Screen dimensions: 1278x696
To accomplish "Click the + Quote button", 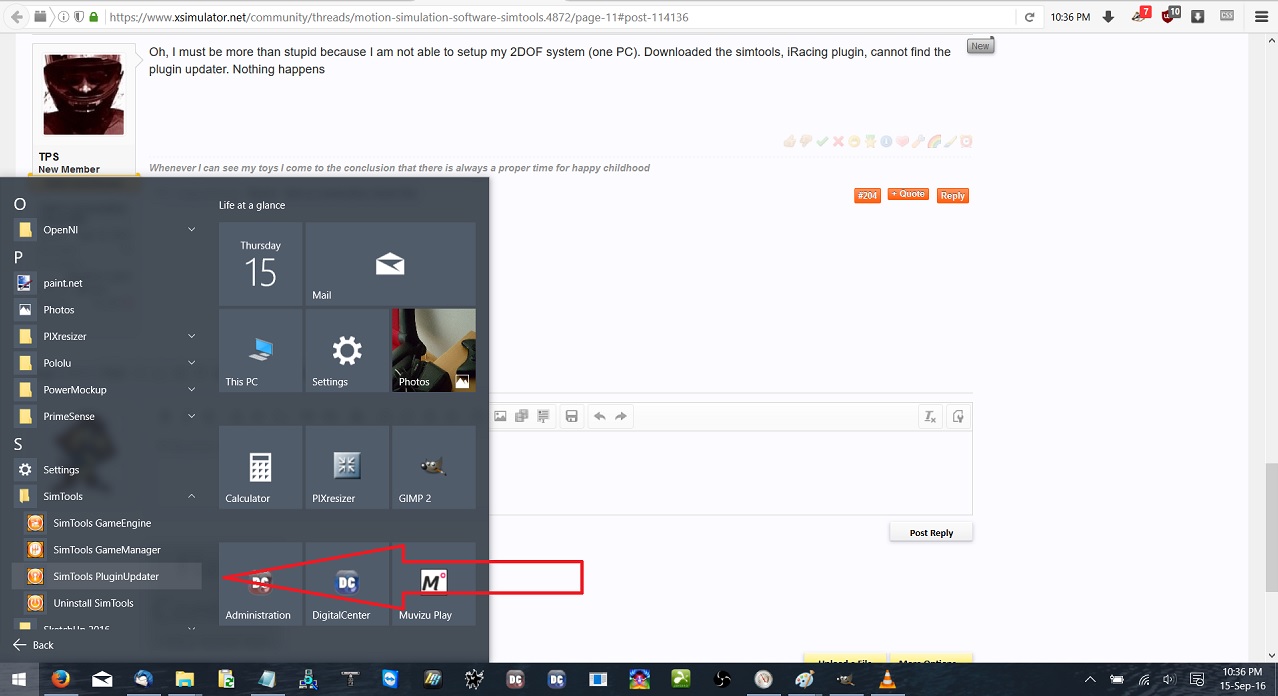I will (x=908, y=195).
